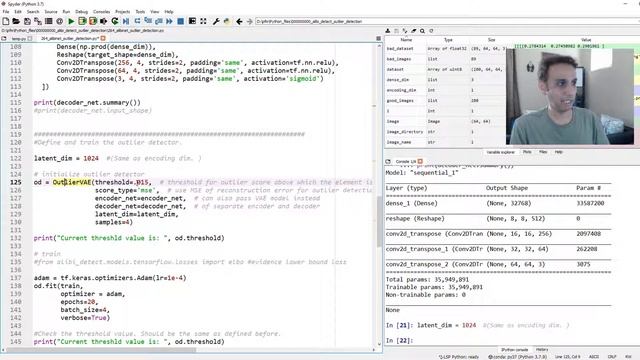Image resolution: width=640 pixels, height=360 pixels.
Task: Sort variables by Size column
Action: pos(491,40)
